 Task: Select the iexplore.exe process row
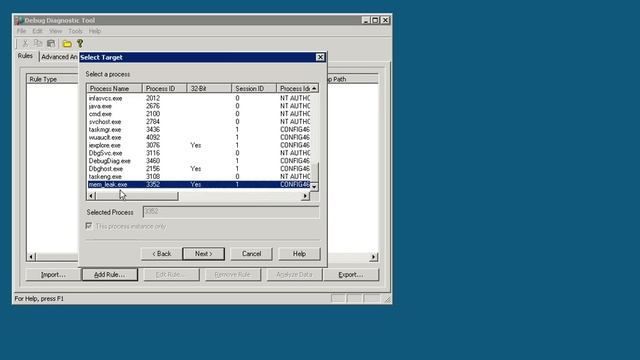click(x=199, y=145)
